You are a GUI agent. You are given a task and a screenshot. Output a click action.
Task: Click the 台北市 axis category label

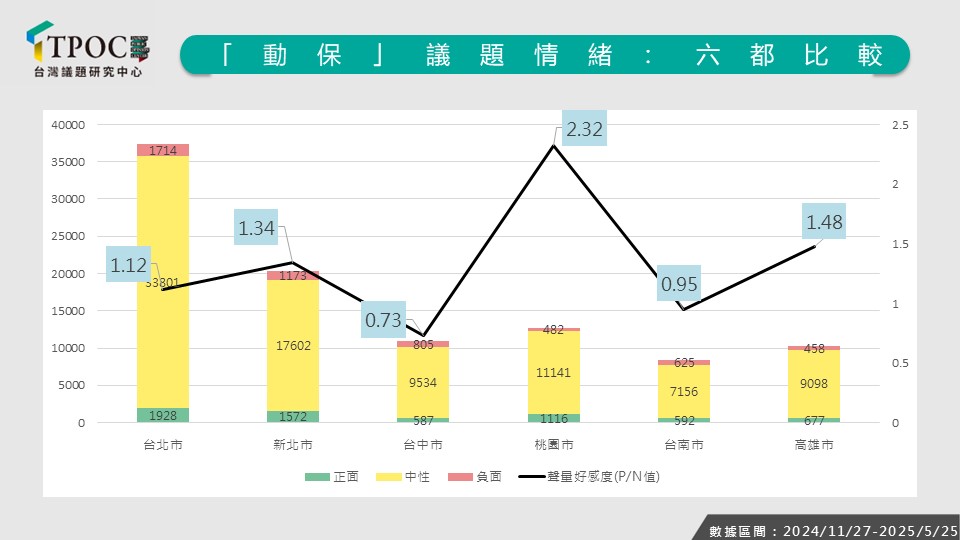[162, 443]
